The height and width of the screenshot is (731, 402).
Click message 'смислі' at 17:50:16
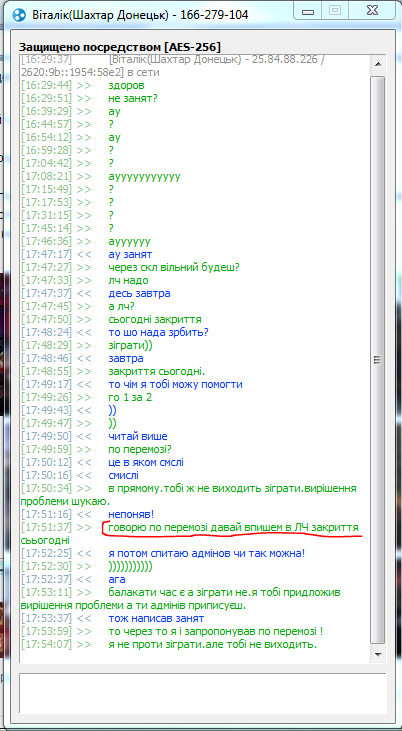click(123, 476)
